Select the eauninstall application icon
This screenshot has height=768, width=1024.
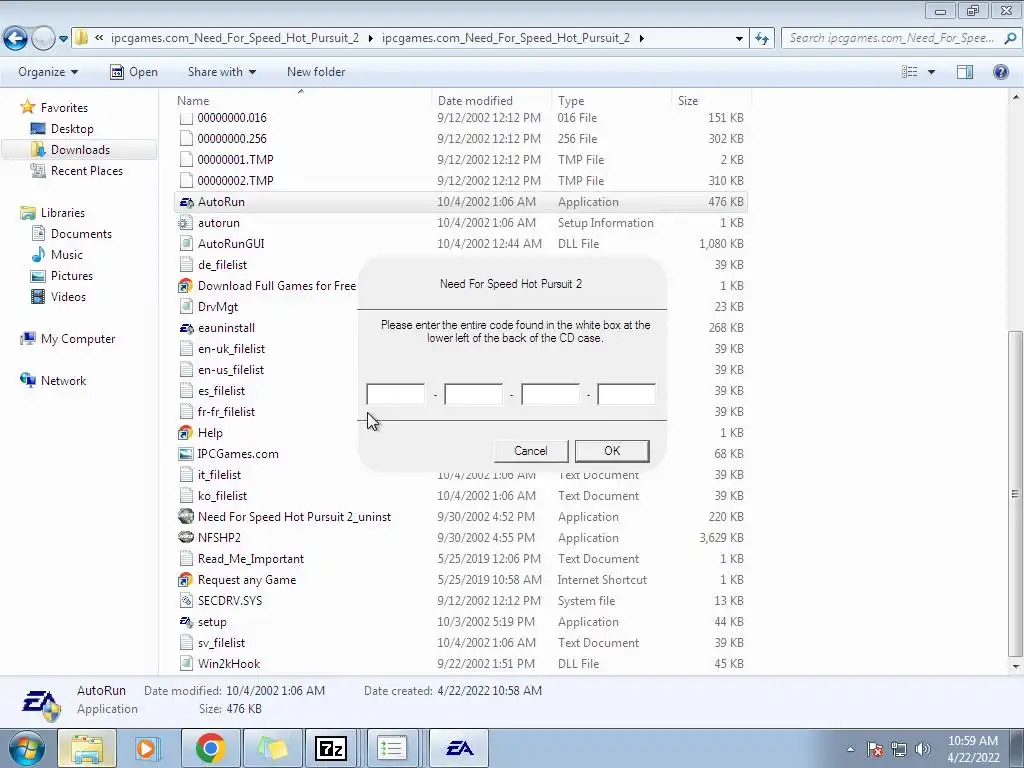tap(186, 328)
